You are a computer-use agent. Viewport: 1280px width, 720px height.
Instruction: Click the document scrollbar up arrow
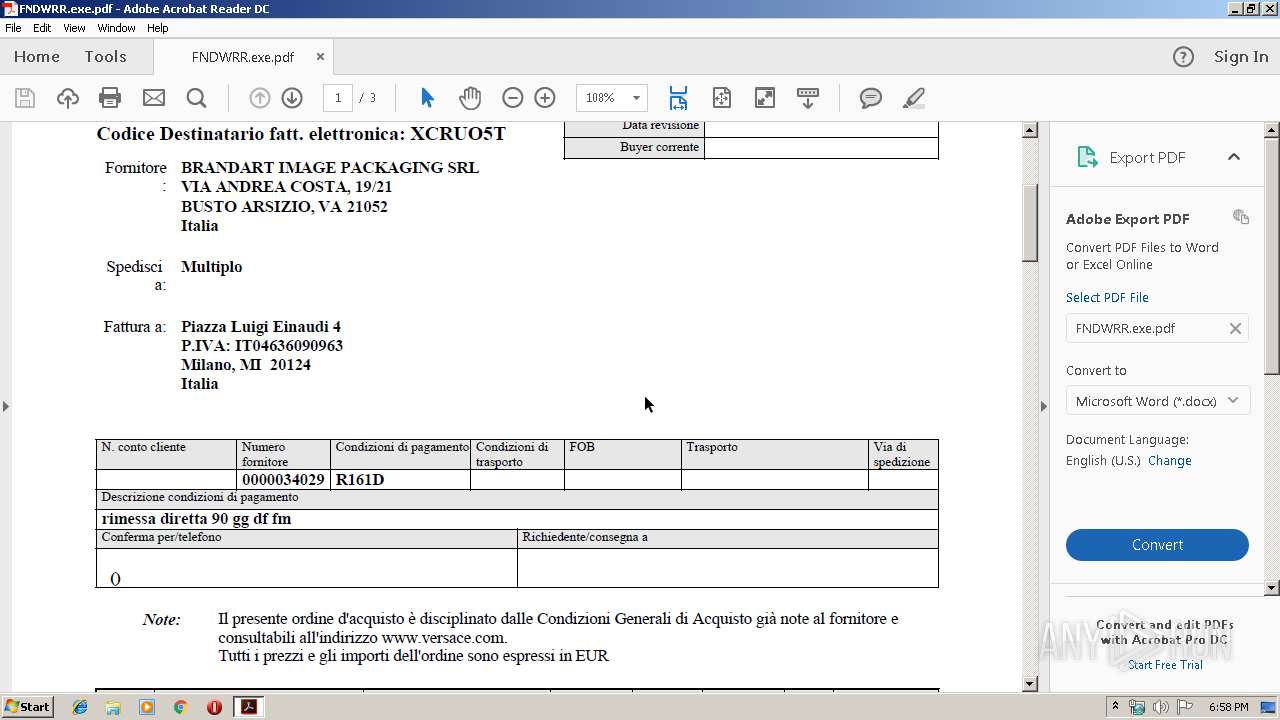[1030, 130]
